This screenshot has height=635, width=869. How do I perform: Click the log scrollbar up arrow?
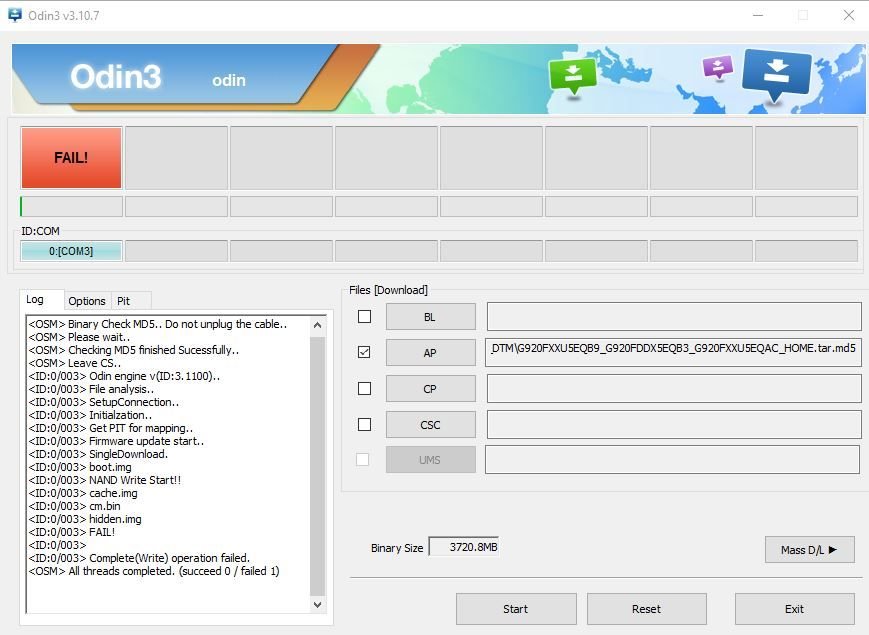click(x=318, y=325)
